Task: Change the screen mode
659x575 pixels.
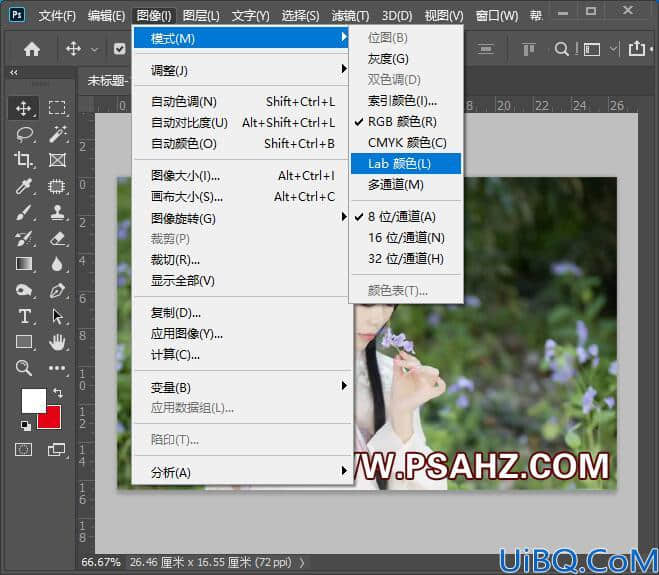Action: pos(56,450)
